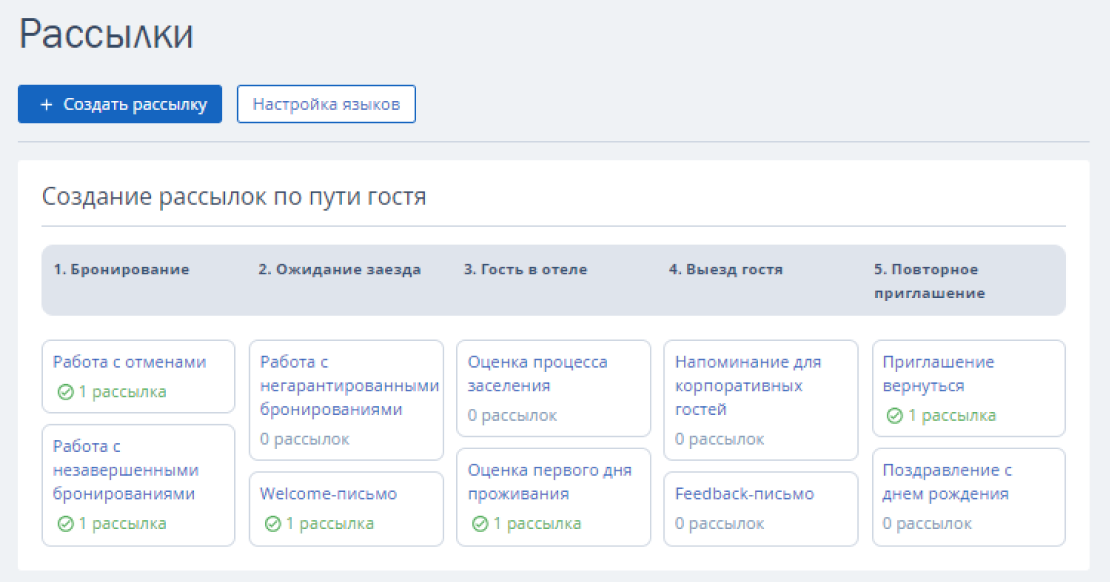The width and height of the screenshot is (1110, 582).
Task: Click the 3. Гость в отеле stage header
Action: click(525, 269)
